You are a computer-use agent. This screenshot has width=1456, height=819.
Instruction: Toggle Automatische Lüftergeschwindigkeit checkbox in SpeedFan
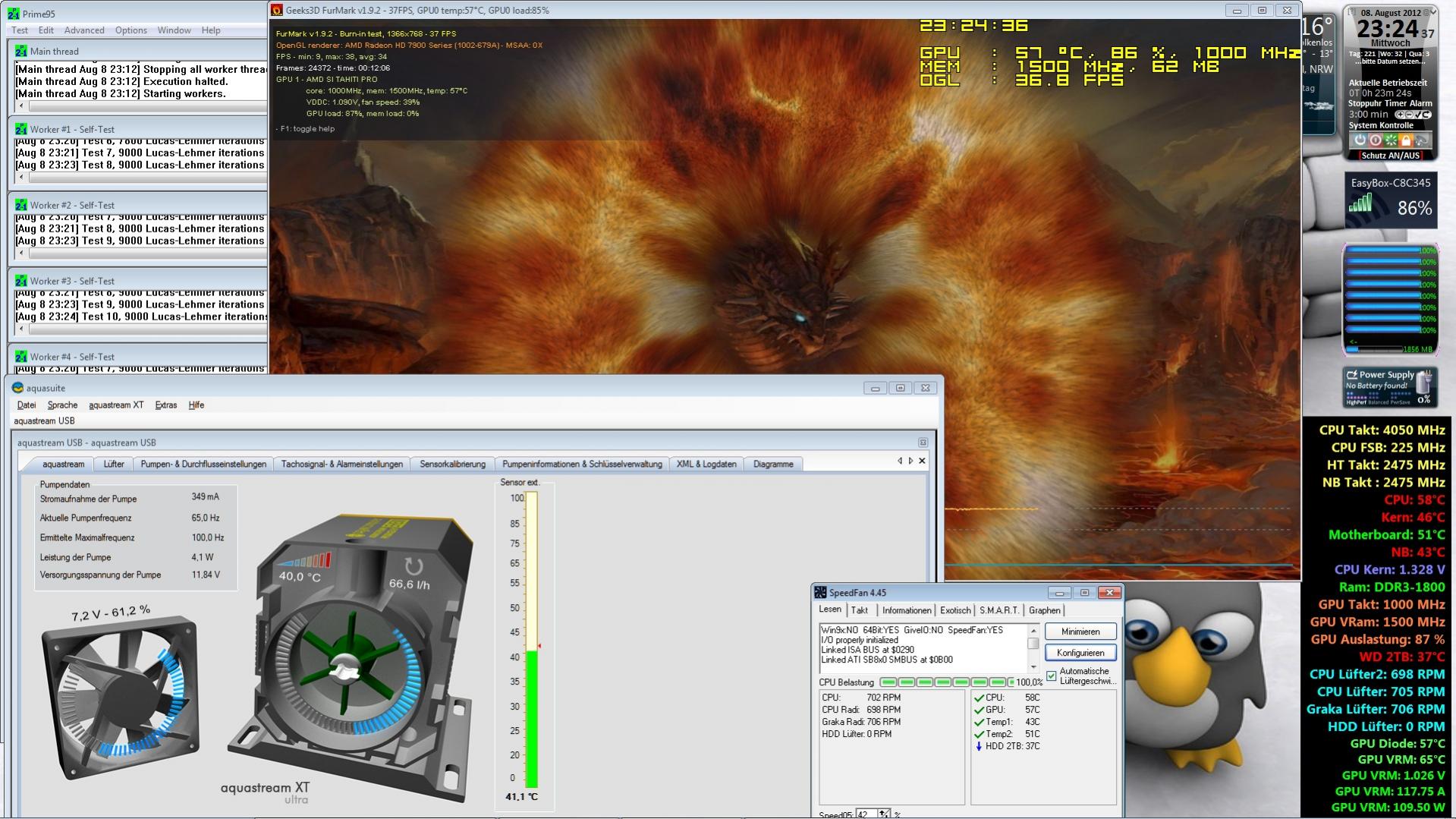tap(1052, 676)
